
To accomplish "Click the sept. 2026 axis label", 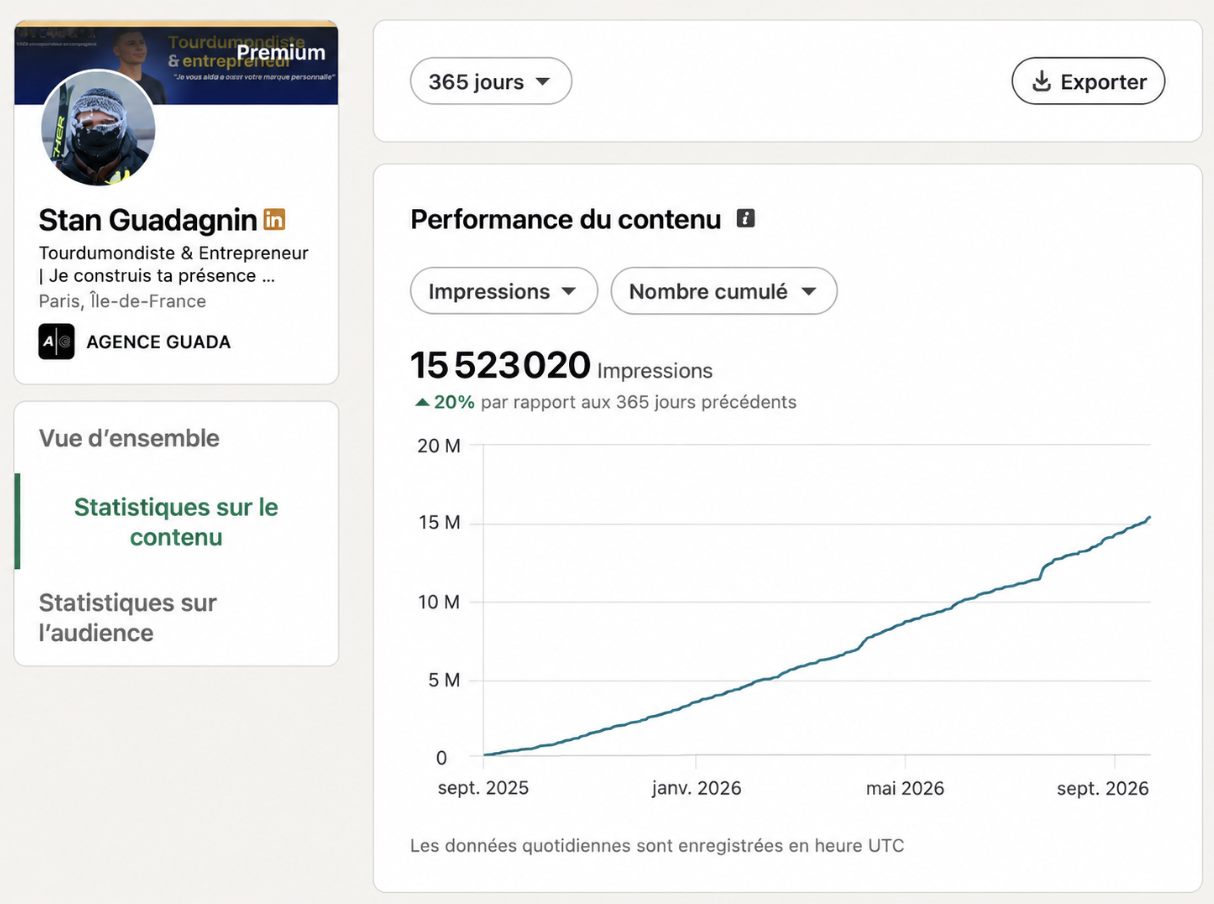I will coord(1103,788).
